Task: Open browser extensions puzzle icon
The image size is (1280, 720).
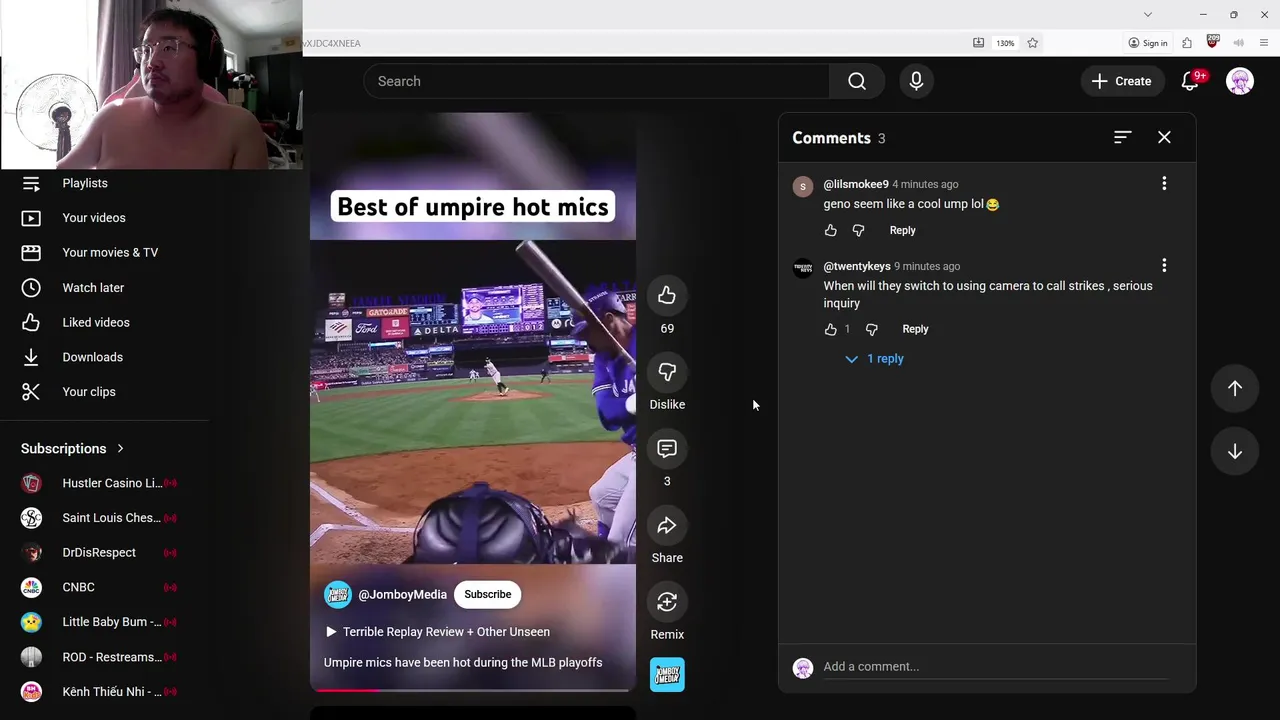Action: 1187,43
